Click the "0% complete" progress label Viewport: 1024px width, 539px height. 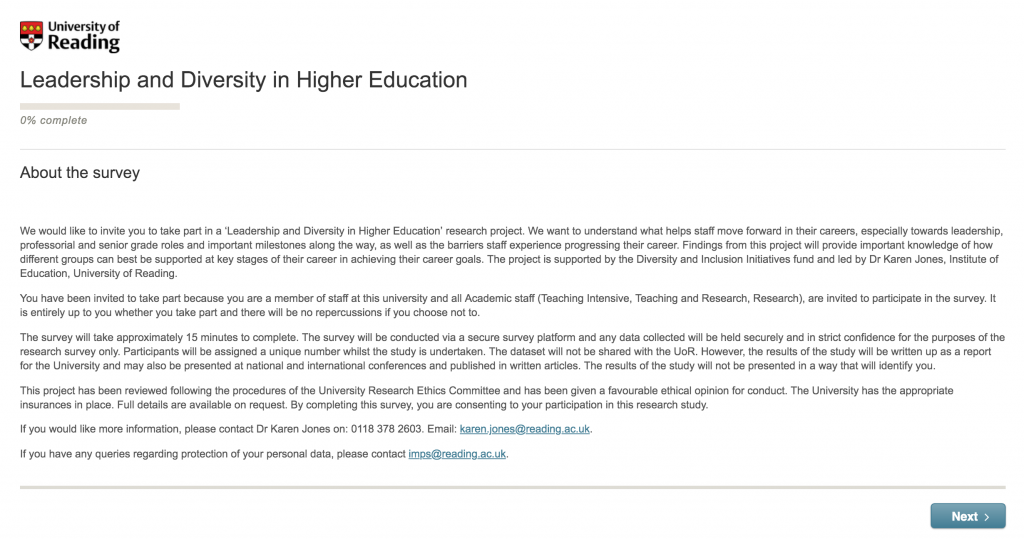point(53,121)
